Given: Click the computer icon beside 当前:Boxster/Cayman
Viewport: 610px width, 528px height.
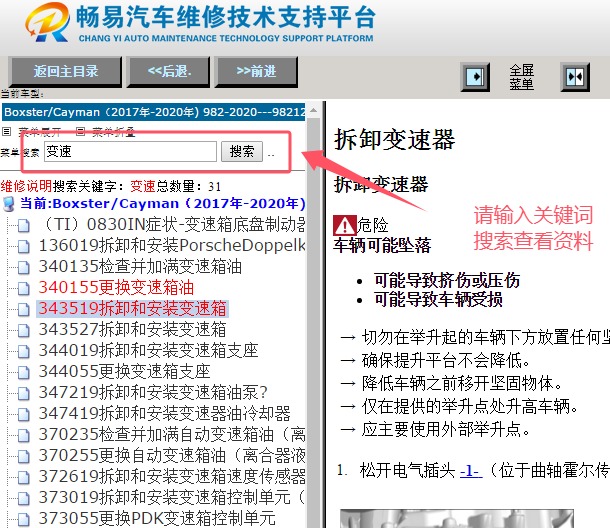Looking at the screenshot, I should (9, 204).
